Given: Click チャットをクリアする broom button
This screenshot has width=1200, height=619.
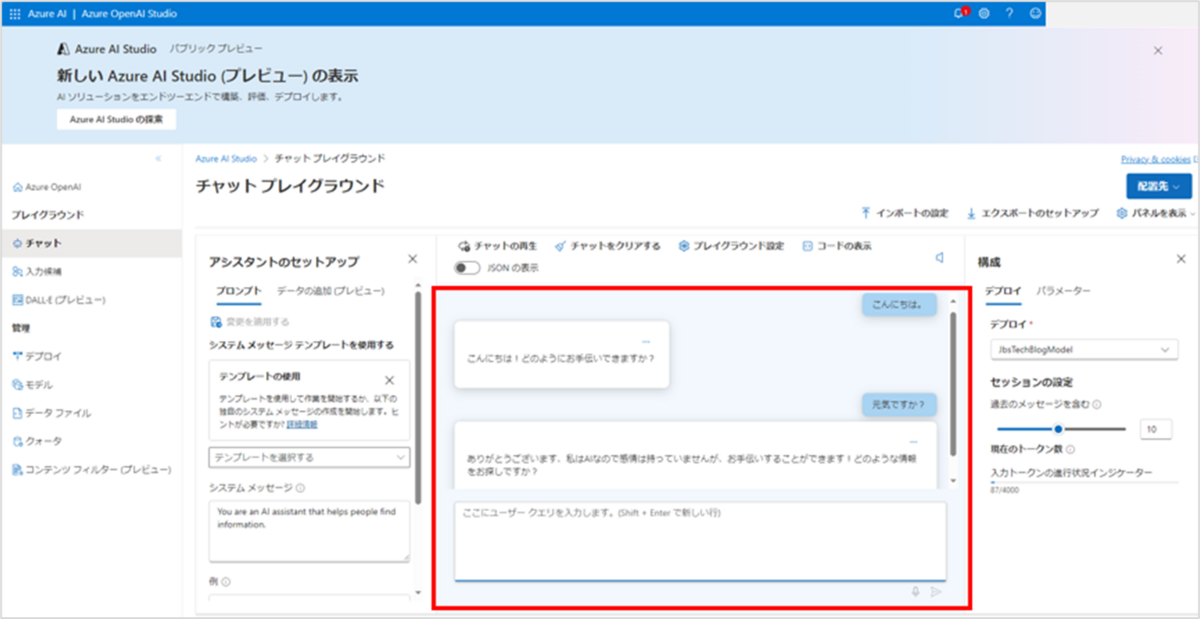Looking at the screenshot, I should (x=608, y=245).
